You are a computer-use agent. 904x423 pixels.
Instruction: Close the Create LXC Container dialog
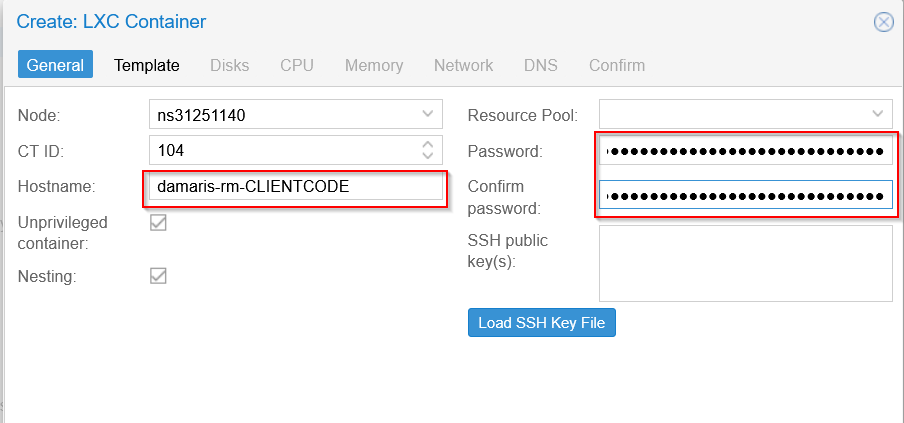[x=884, y=22]
